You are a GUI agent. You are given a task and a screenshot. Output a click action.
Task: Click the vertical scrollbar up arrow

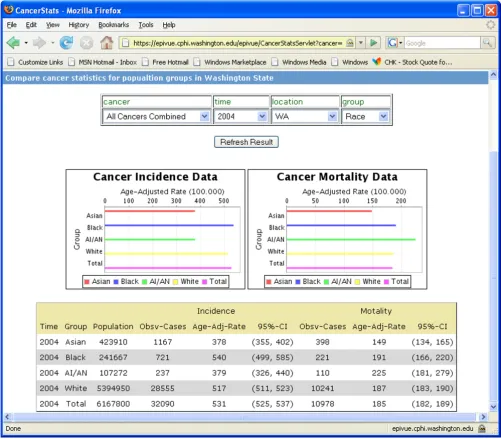pyautogui.click(x=493, y=75)
